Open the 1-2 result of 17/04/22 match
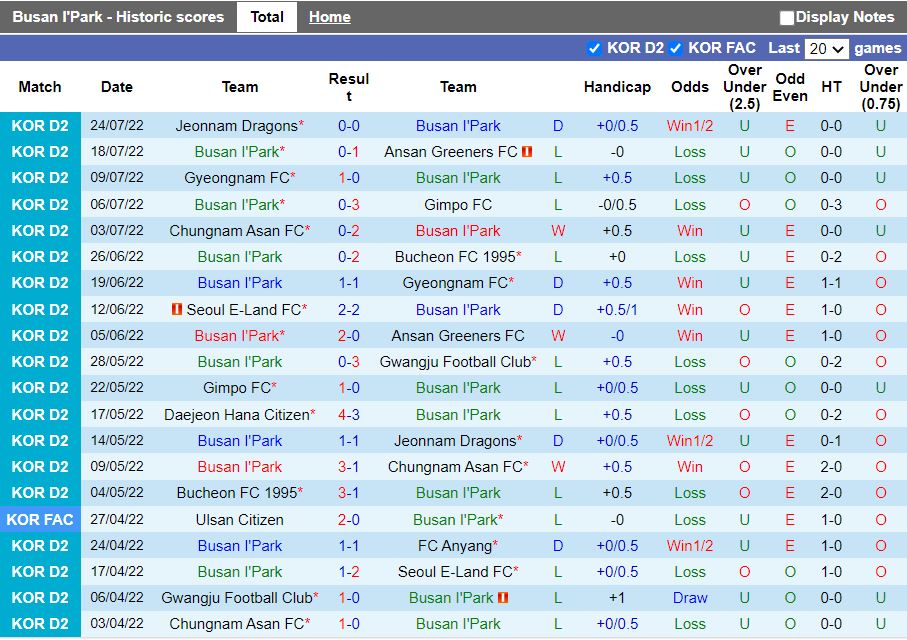Image resolution: width=907 pixels, height=640 pixels. 349,572
